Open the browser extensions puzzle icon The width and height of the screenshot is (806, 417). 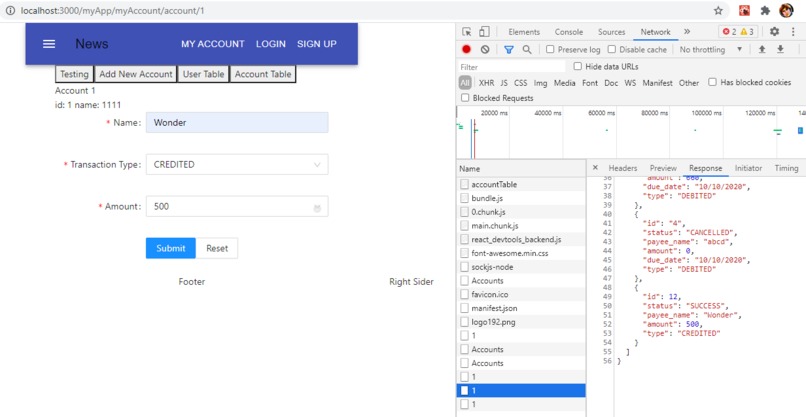coord(765,11)
